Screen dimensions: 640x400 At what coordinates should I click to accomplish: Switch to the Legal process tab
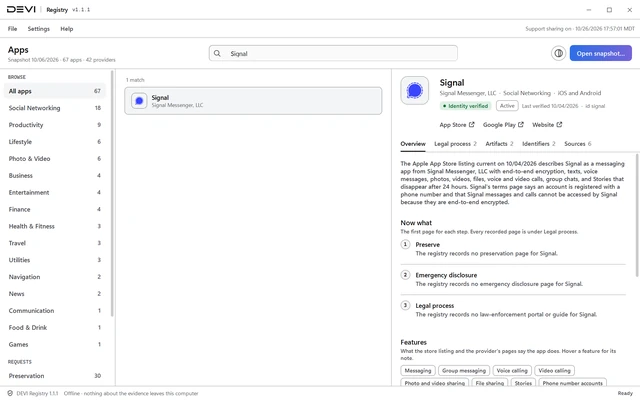[455, 144]
